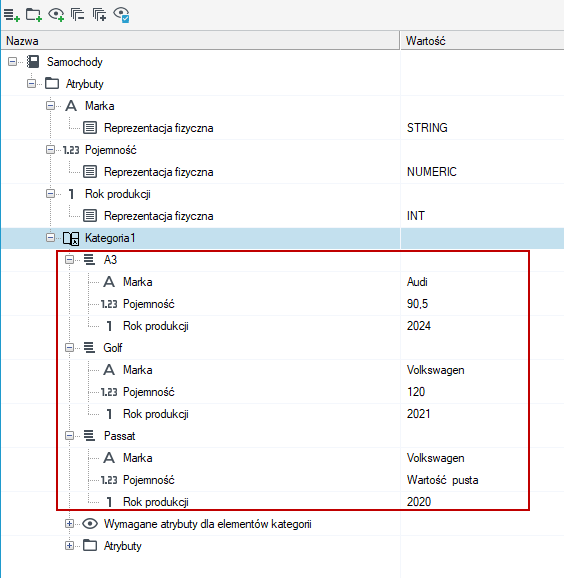Click the NUMERIC value cell
This screenshot has width=564, height=578.
point(431,172)
